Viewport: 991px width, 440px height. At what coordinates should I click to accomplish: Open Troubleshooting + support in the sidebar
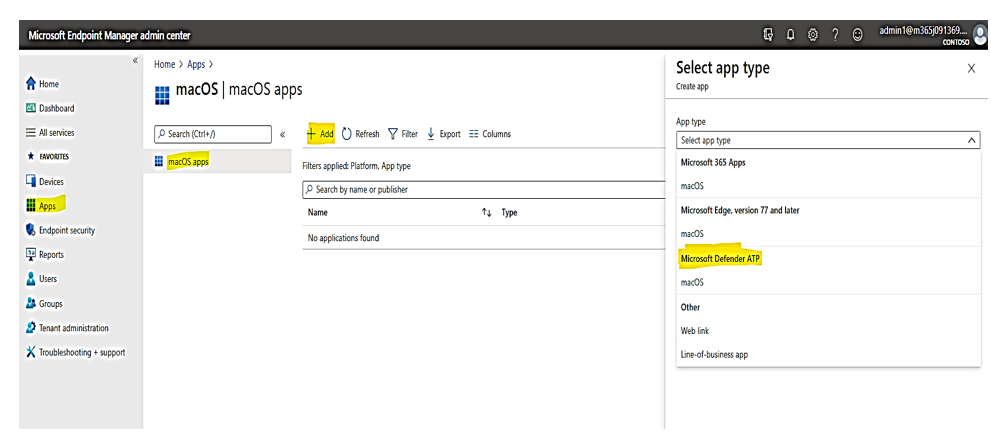click(x=75, y=352)
